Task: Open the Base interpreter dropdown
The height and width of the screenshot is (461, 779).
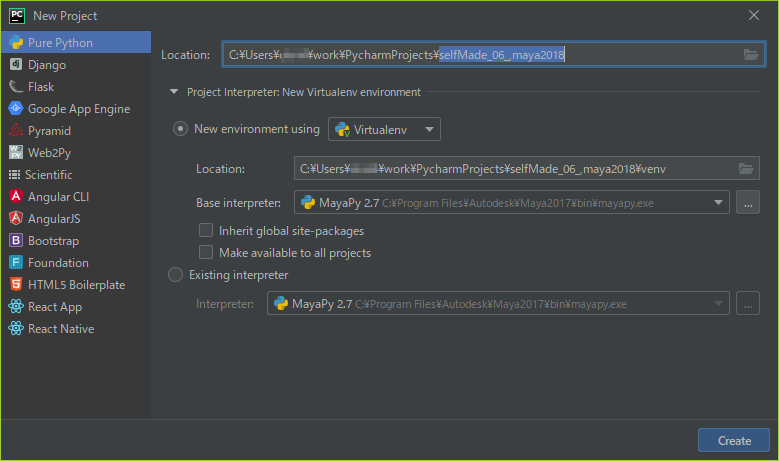Action: coord(512,202)
